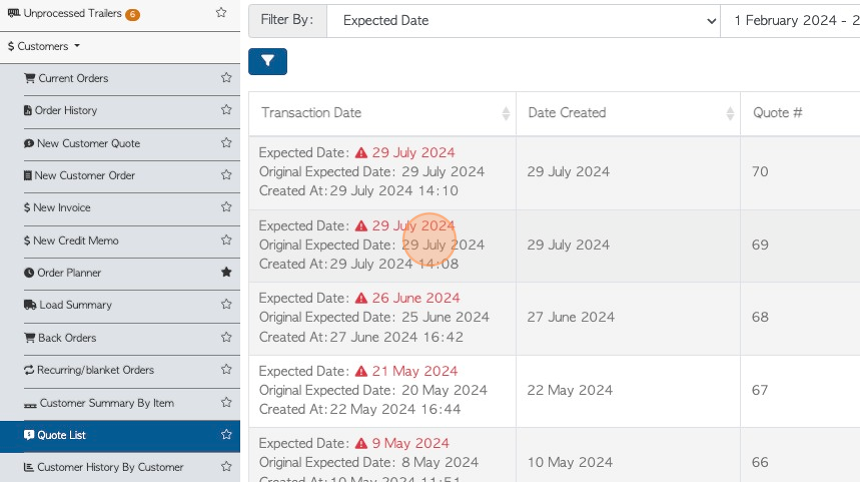The image size is (860, 482).
Task: Click the warning icon on quote 70
Action: tap(361, 152)
